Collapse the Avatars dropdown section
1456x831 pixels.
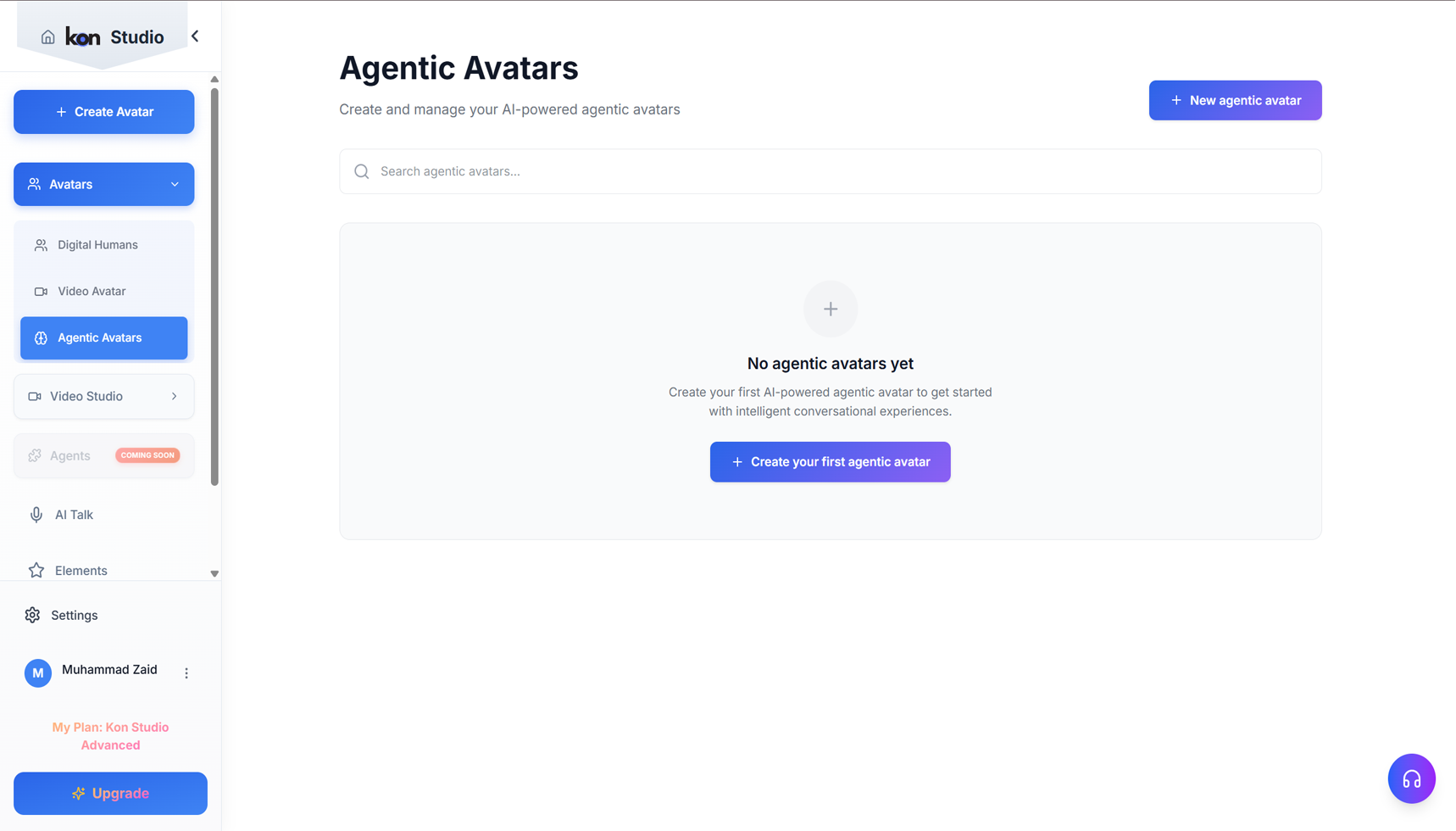coord(175,184)
